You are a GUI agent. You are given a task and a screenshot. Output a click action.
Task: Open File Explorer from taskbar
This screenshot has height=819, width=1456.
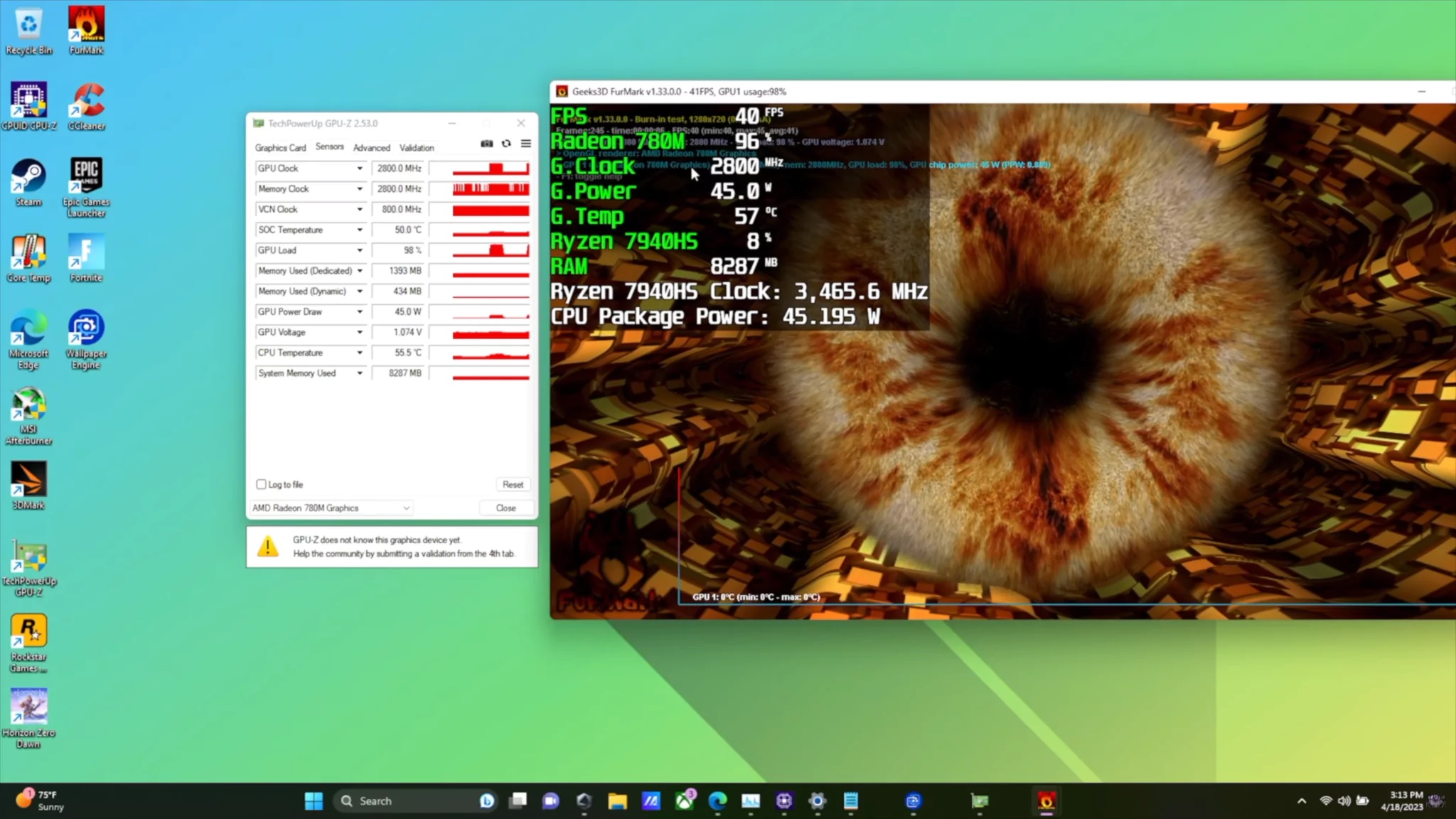[x=617, y=801]
